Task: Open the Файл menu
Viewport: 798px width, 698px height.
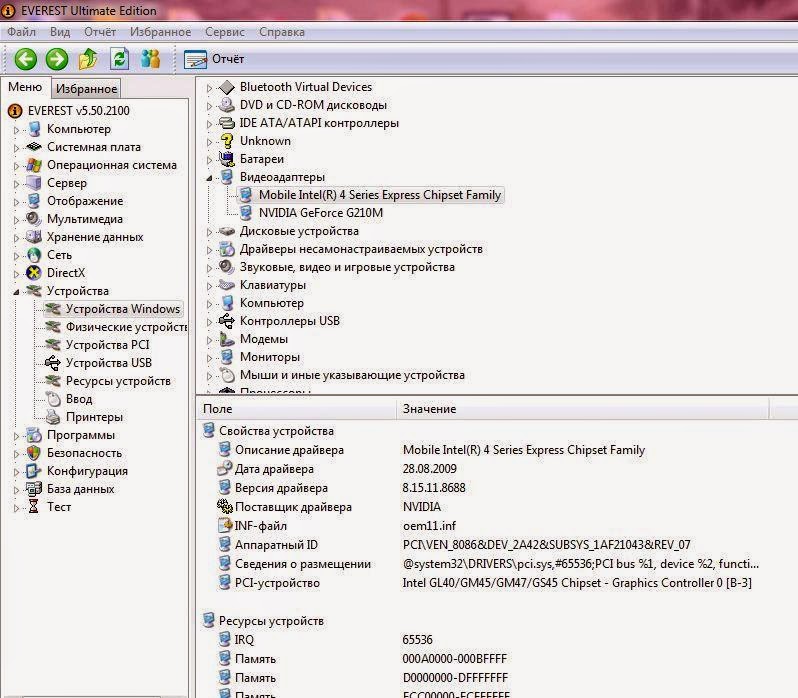Action: coord(21,32)
